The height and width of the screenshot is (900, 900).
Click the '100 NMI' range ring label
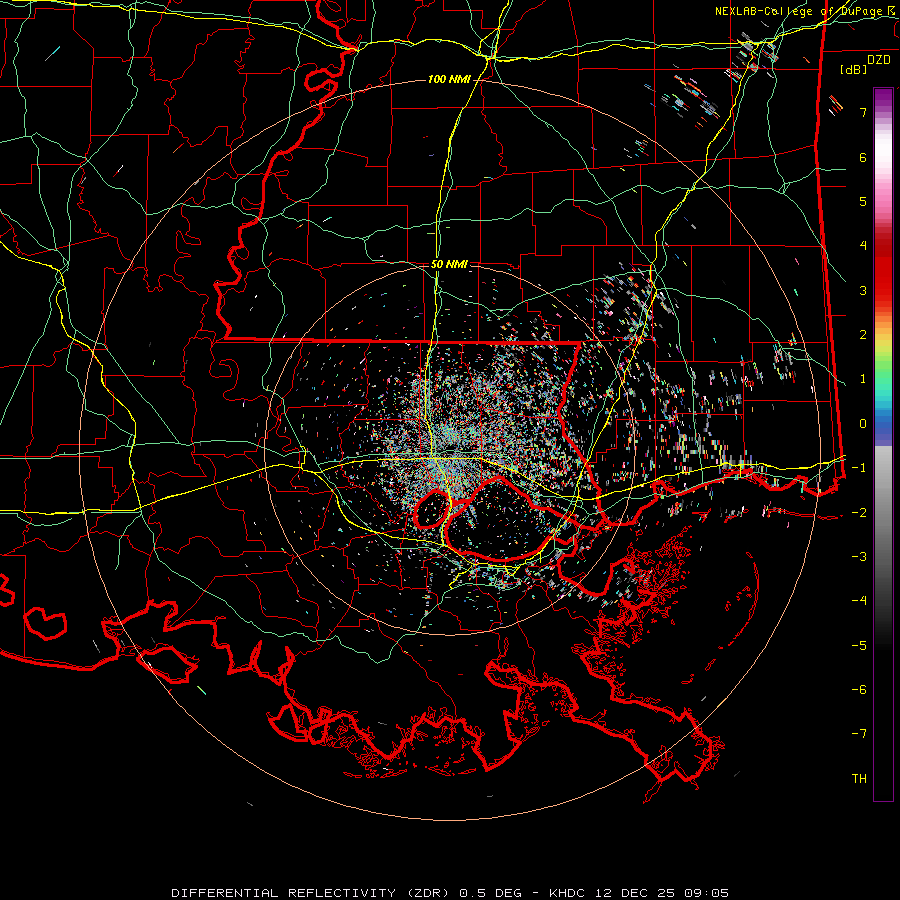449,79
